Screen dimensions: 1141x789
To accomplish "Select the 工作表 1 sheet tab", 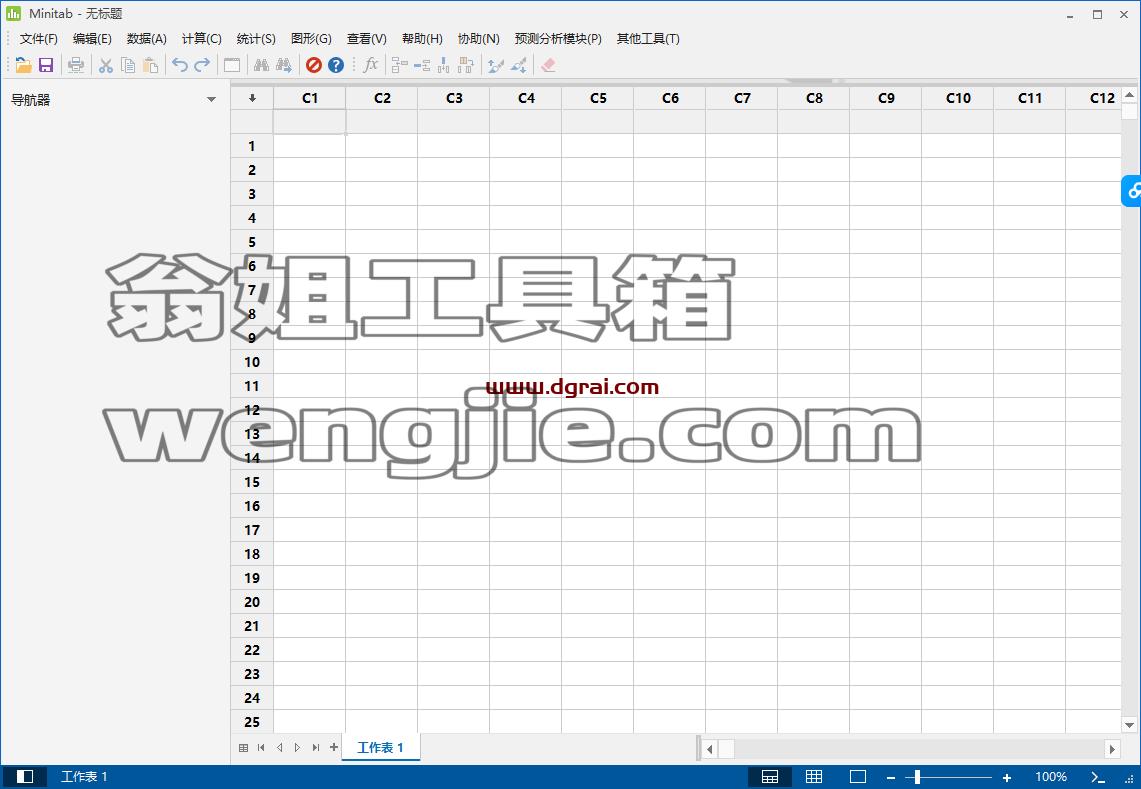I will 381,748.
